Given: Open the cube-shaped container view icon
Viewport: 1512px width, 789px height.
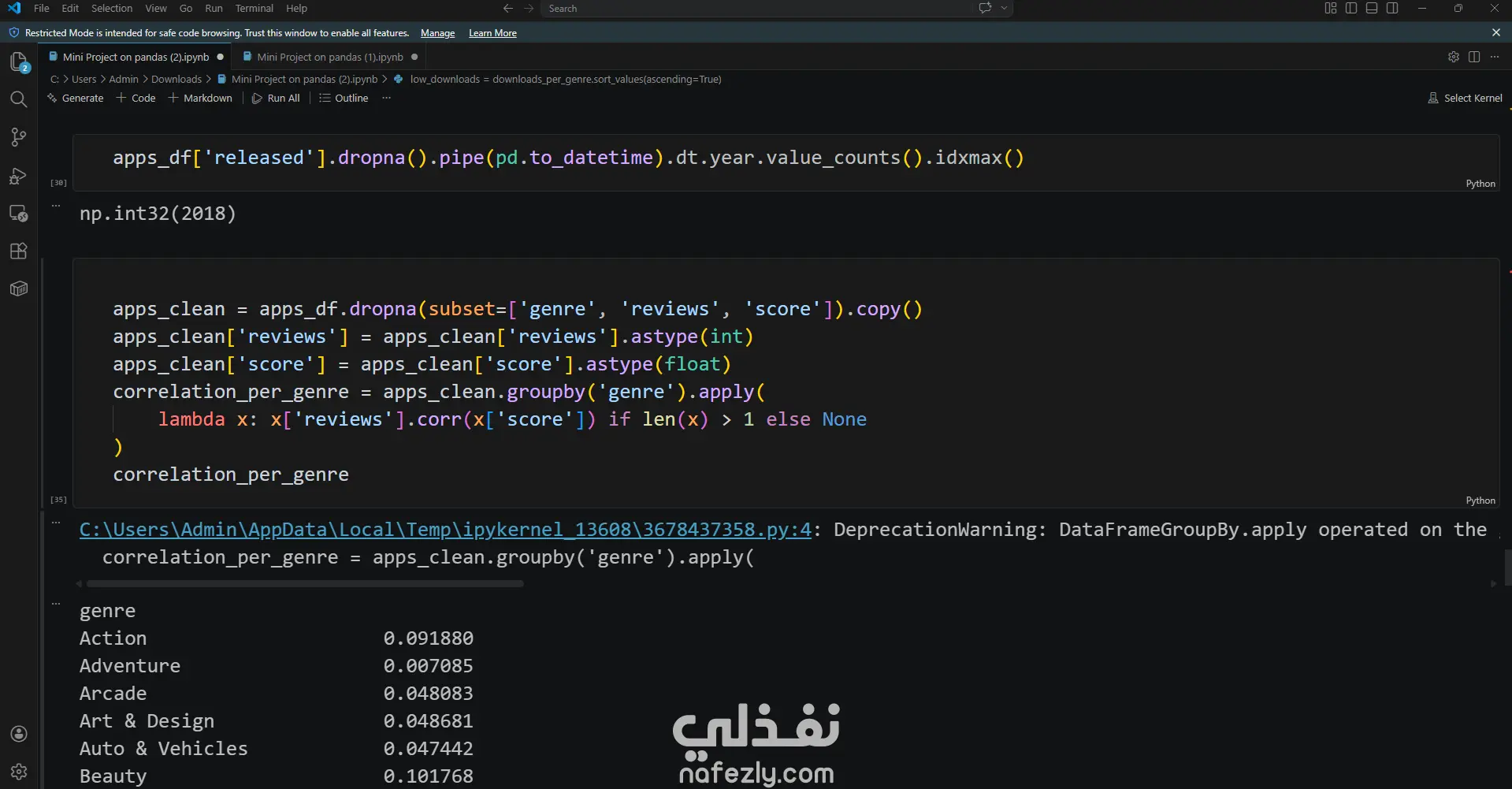Looking at the screenshot, I should tap(19, 288).
